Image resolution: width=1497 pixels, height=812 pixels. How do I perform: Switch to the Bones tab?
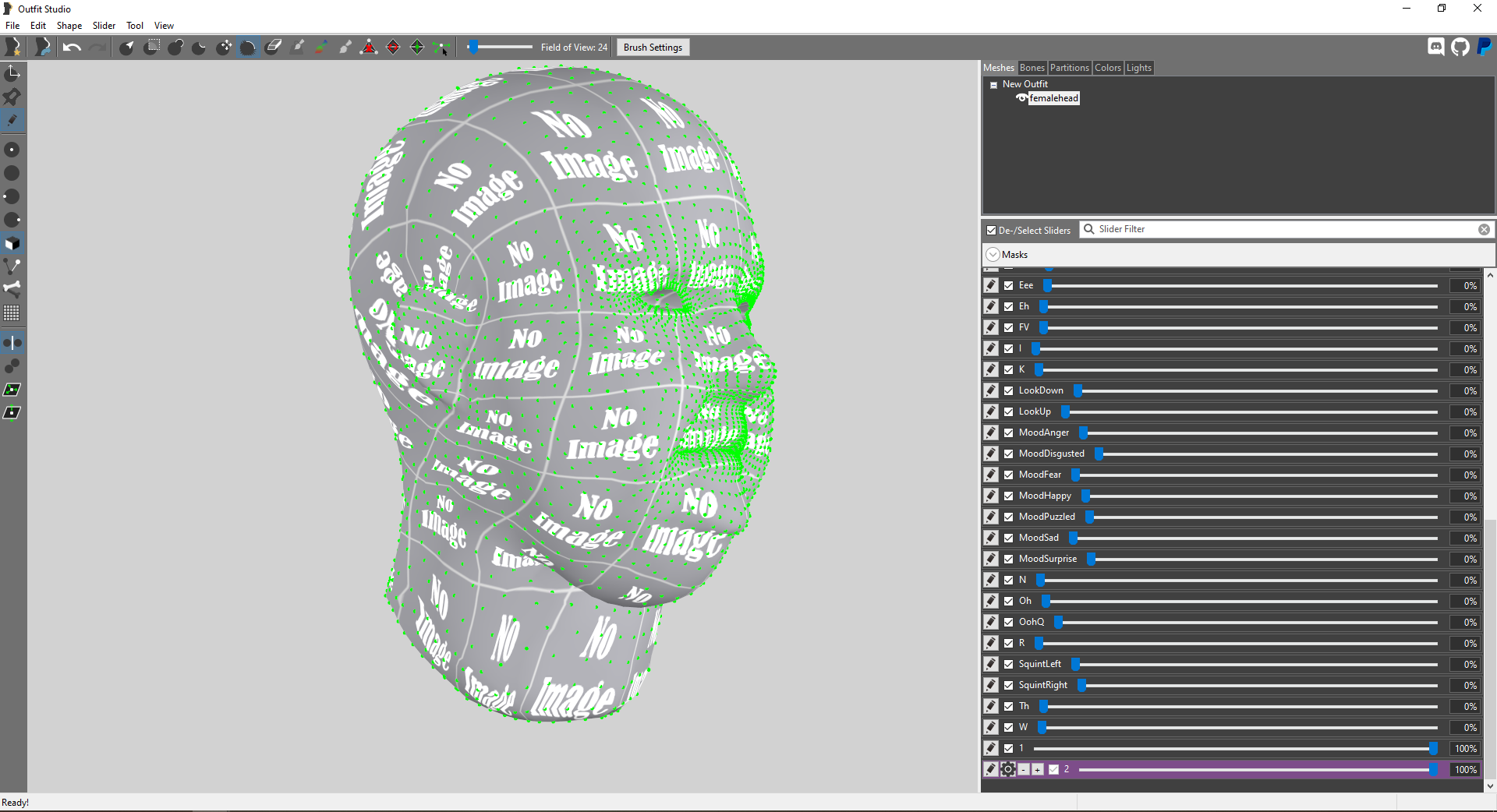pos(1032,68)
